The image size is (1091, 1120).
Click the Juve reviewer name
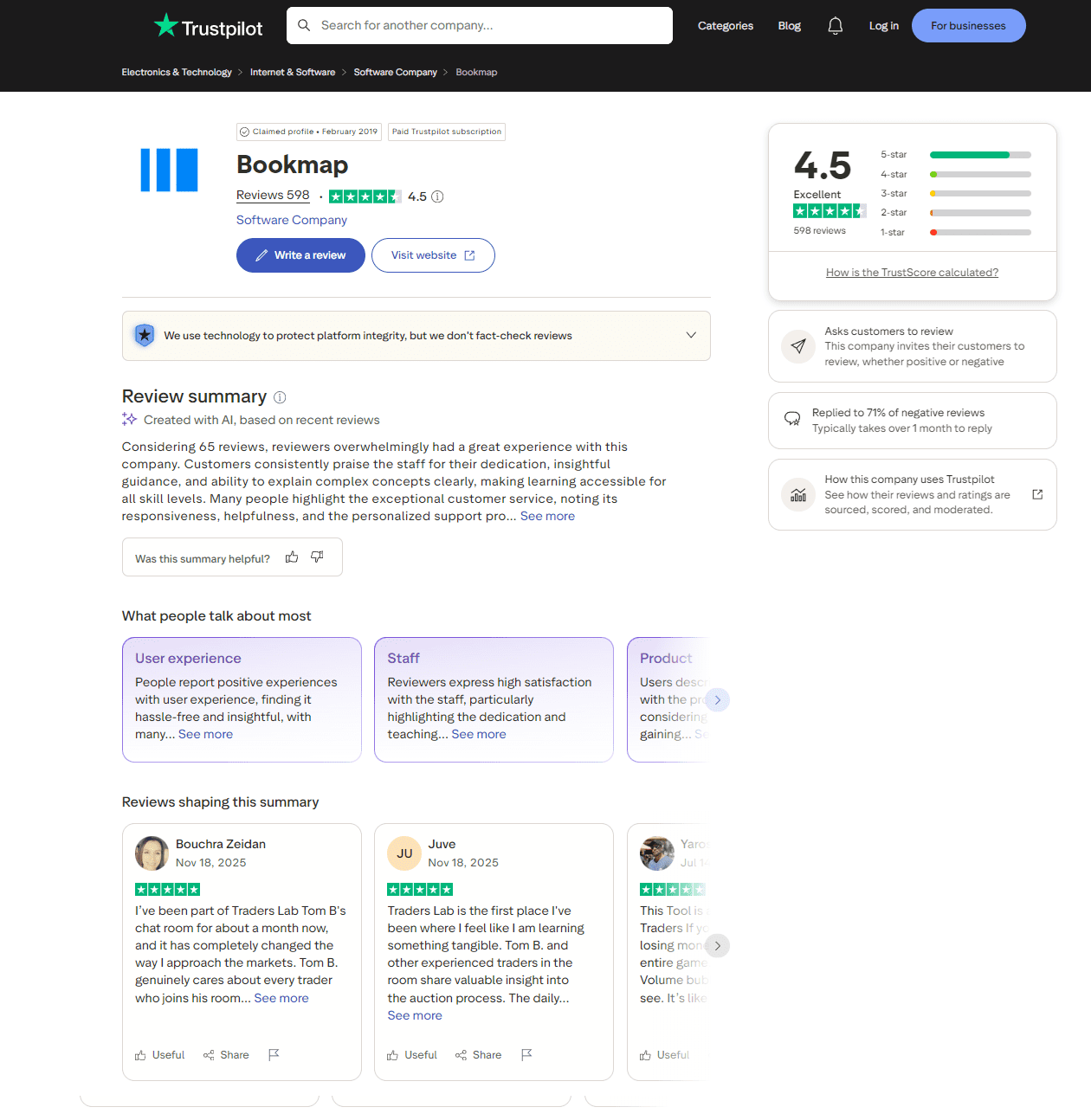(x=442, y=844)
